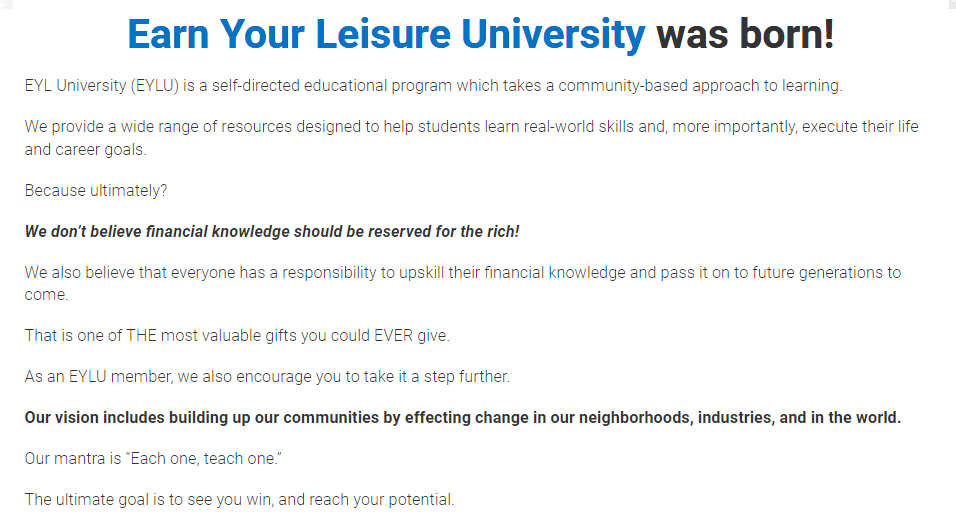Click the line starting "The ultimate goal"
The image size is (956, 520).
click(240, 500)
